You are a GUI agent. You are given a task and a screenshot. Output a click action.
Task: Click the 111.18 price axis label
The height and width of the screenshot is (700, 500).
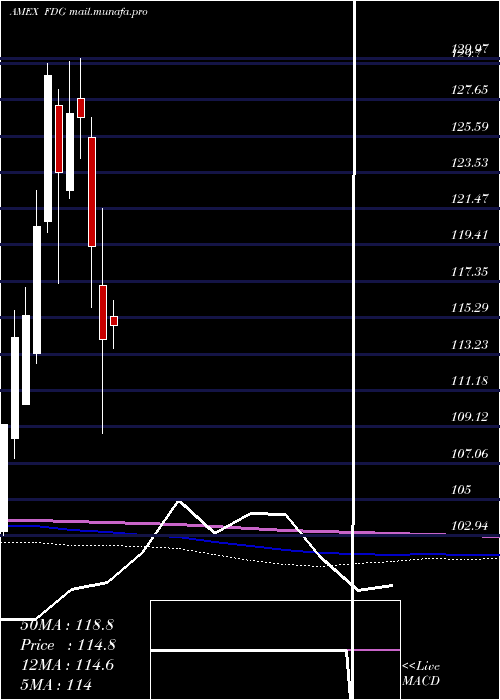point(470,381)
